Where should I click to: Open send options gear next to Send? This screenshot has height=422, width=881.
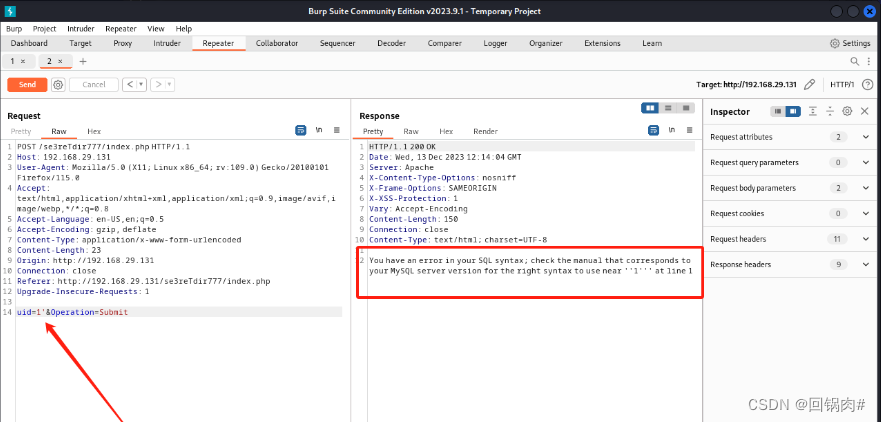(x=58, y=85)
